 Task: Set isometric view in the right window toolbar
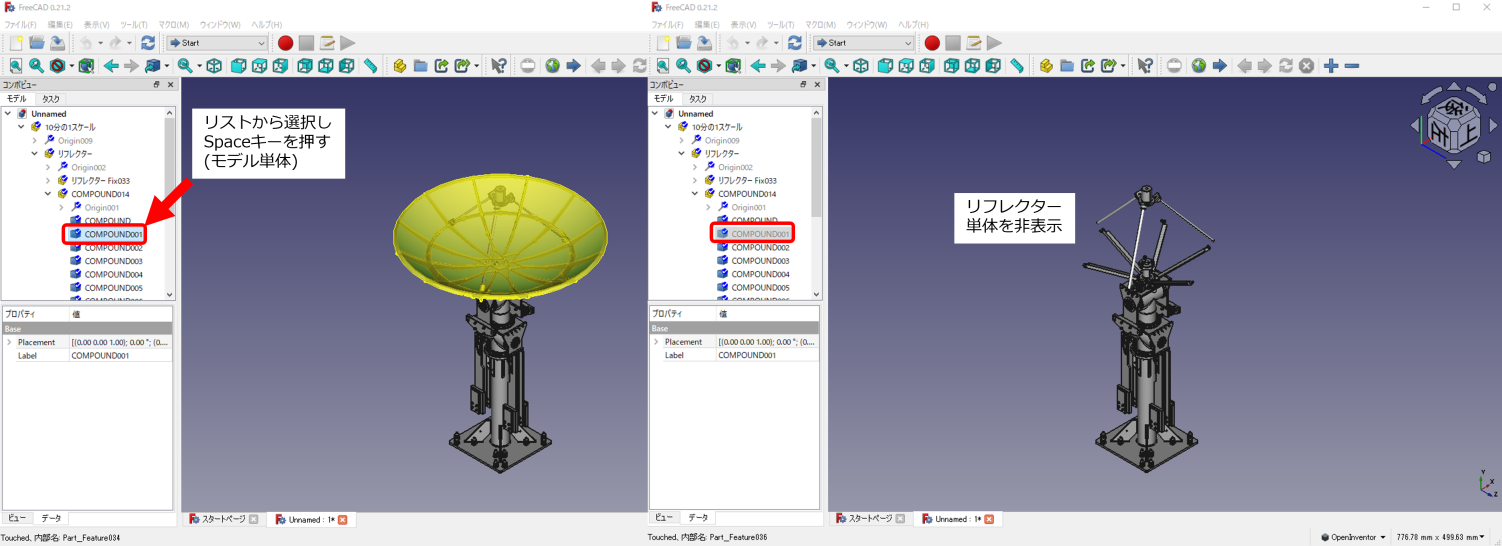tap(860, 66)
